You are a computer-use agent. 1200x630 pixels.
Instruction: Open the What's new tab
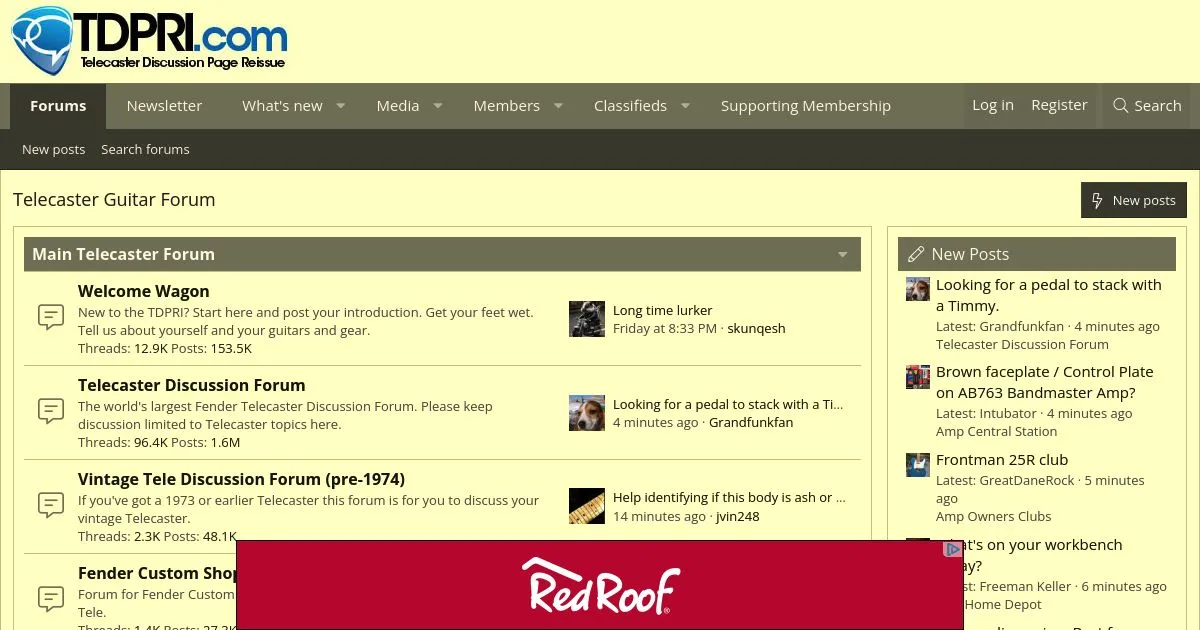[282, 106]
